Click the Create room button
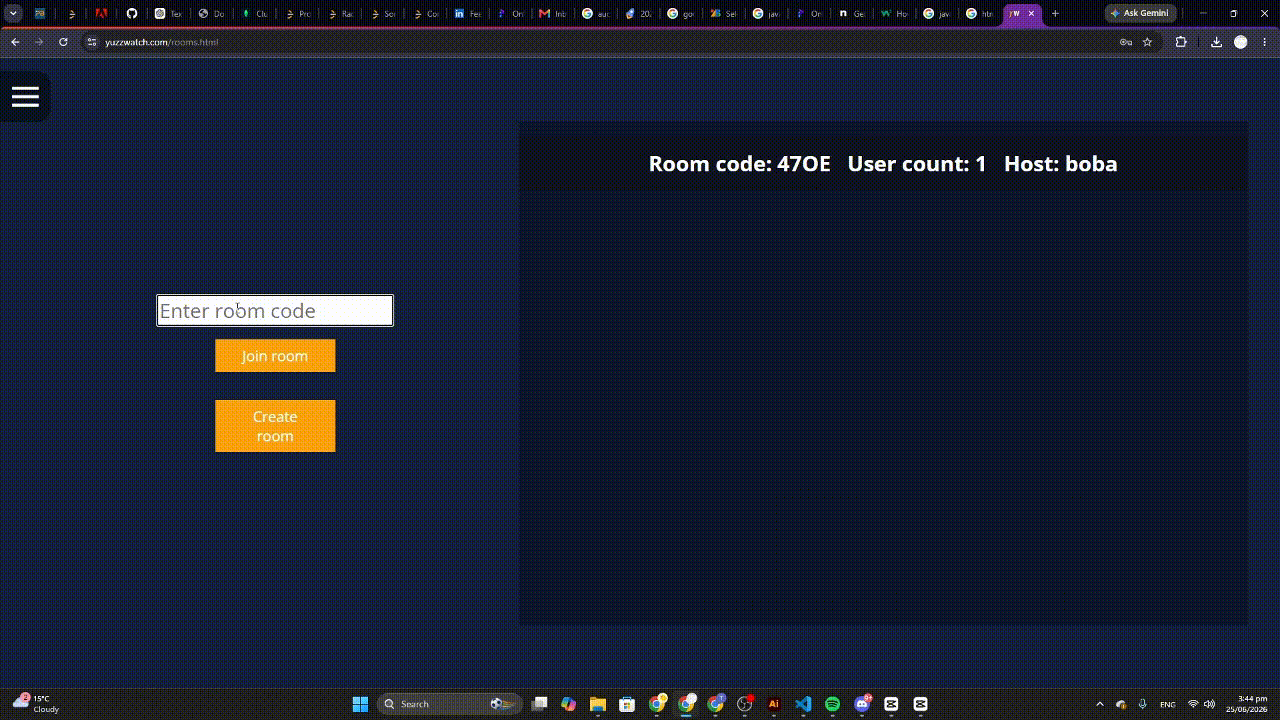This screenshot has height=720, width=1280. click(x=275, y=426)
